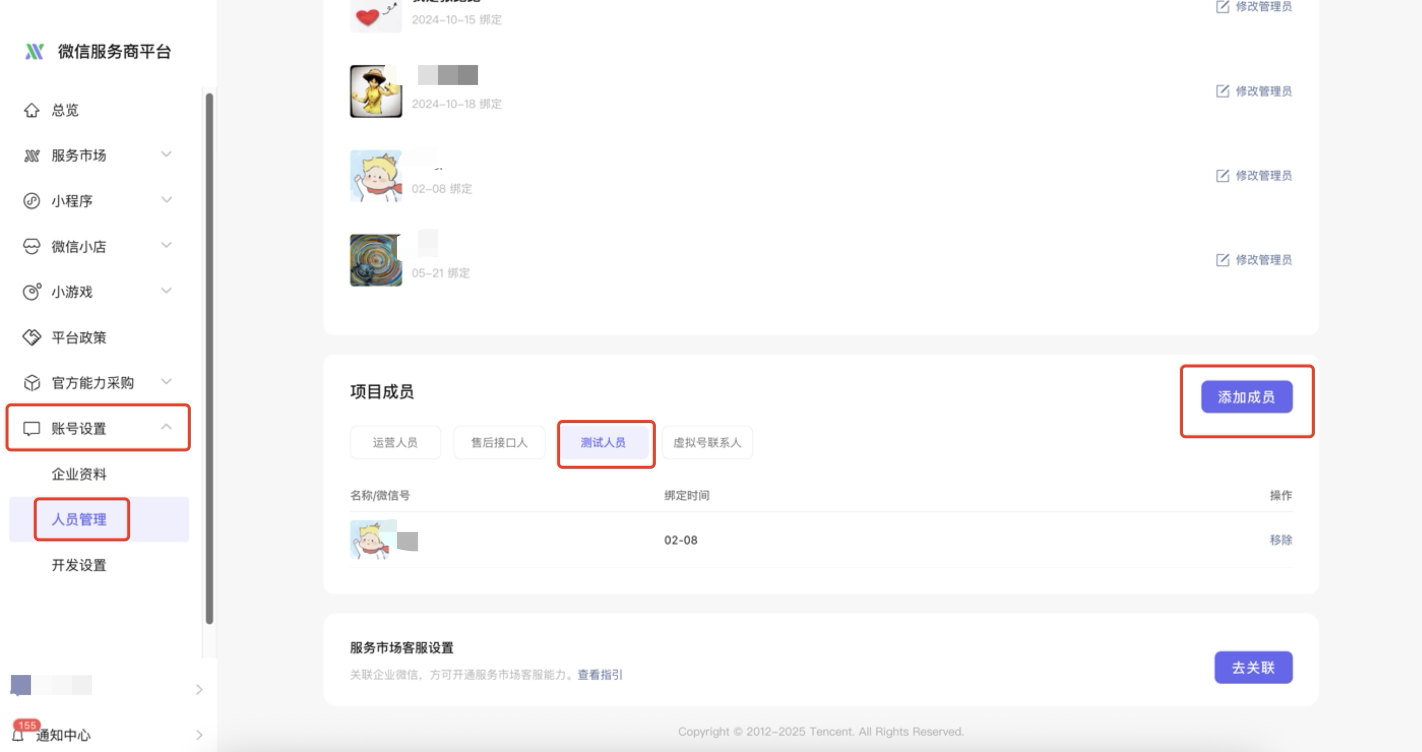Open the 虚拟号联系人 tab
Screen dimensions: 1422x752
pyautogui.click(x=707, y=443)
